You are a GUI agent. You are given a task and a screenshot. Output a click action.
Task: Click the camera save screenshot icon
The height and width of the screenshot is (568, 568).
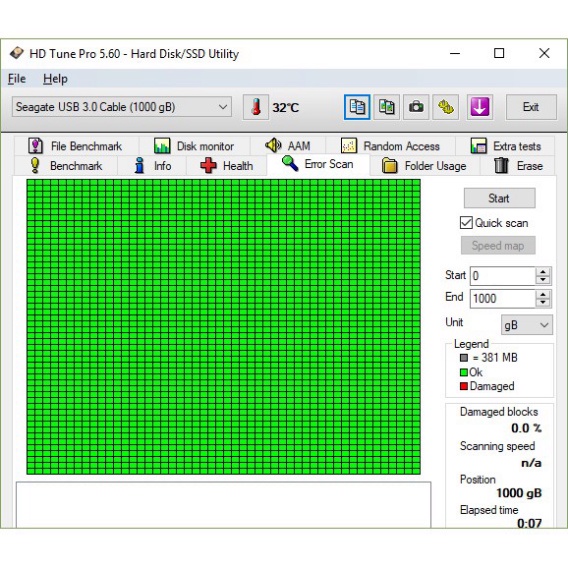416,107
